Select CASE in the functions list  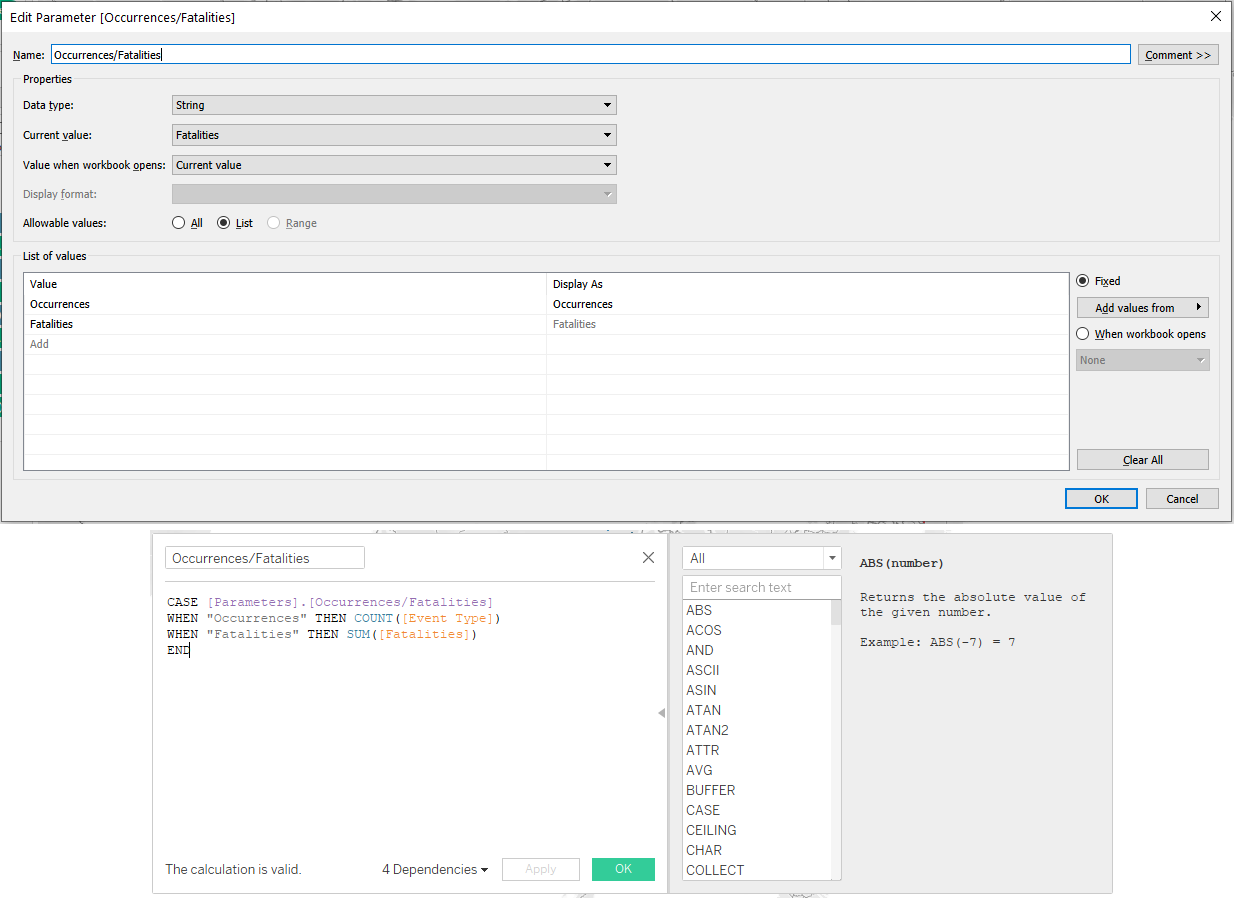[703, 810]
